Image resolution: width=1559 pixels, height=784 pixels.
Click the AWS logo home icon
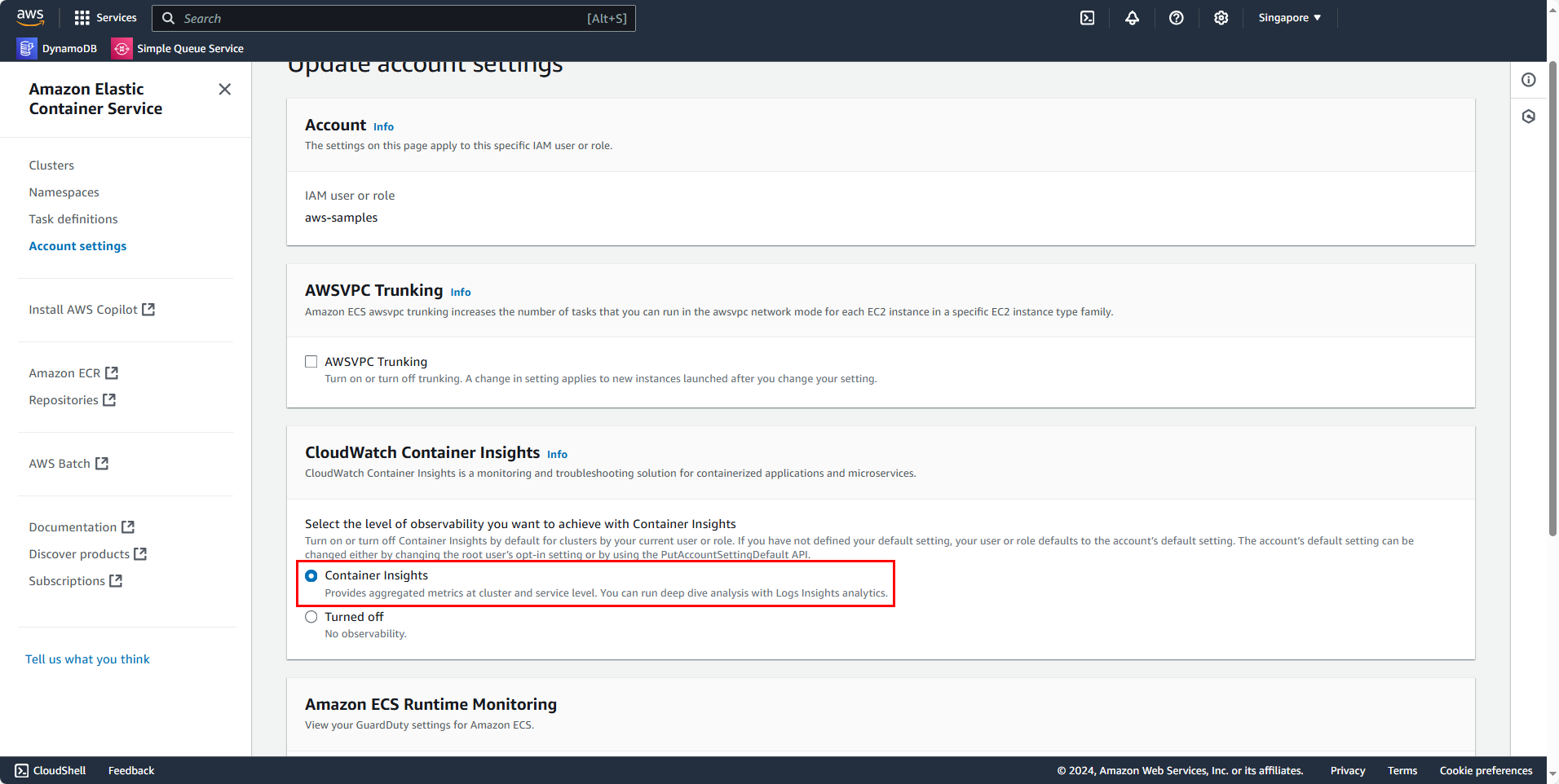pos(30,17)
